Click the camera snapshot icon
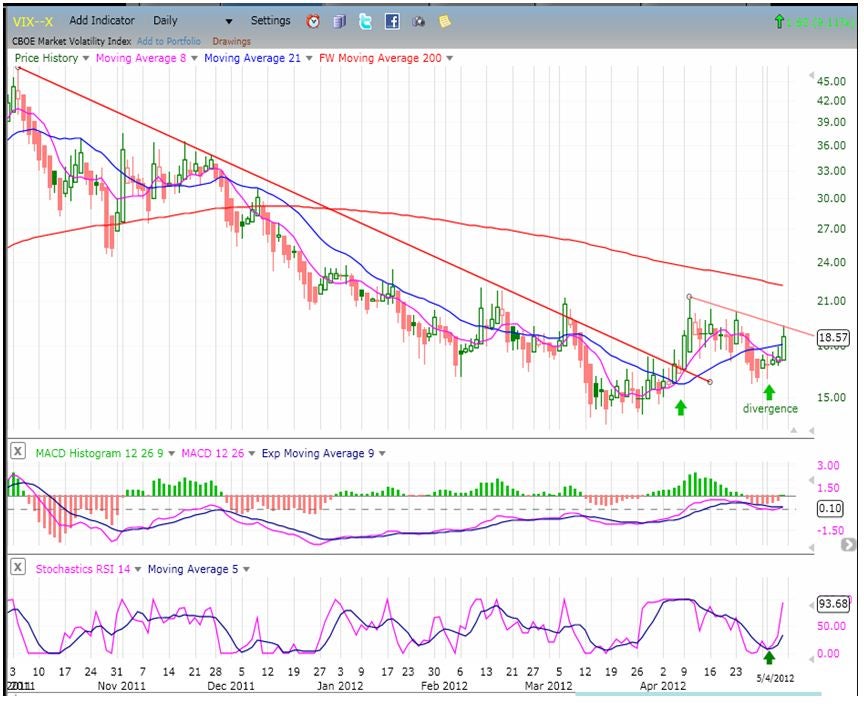The height and width of the screenshot is (704, 864). tap(419, 21)
